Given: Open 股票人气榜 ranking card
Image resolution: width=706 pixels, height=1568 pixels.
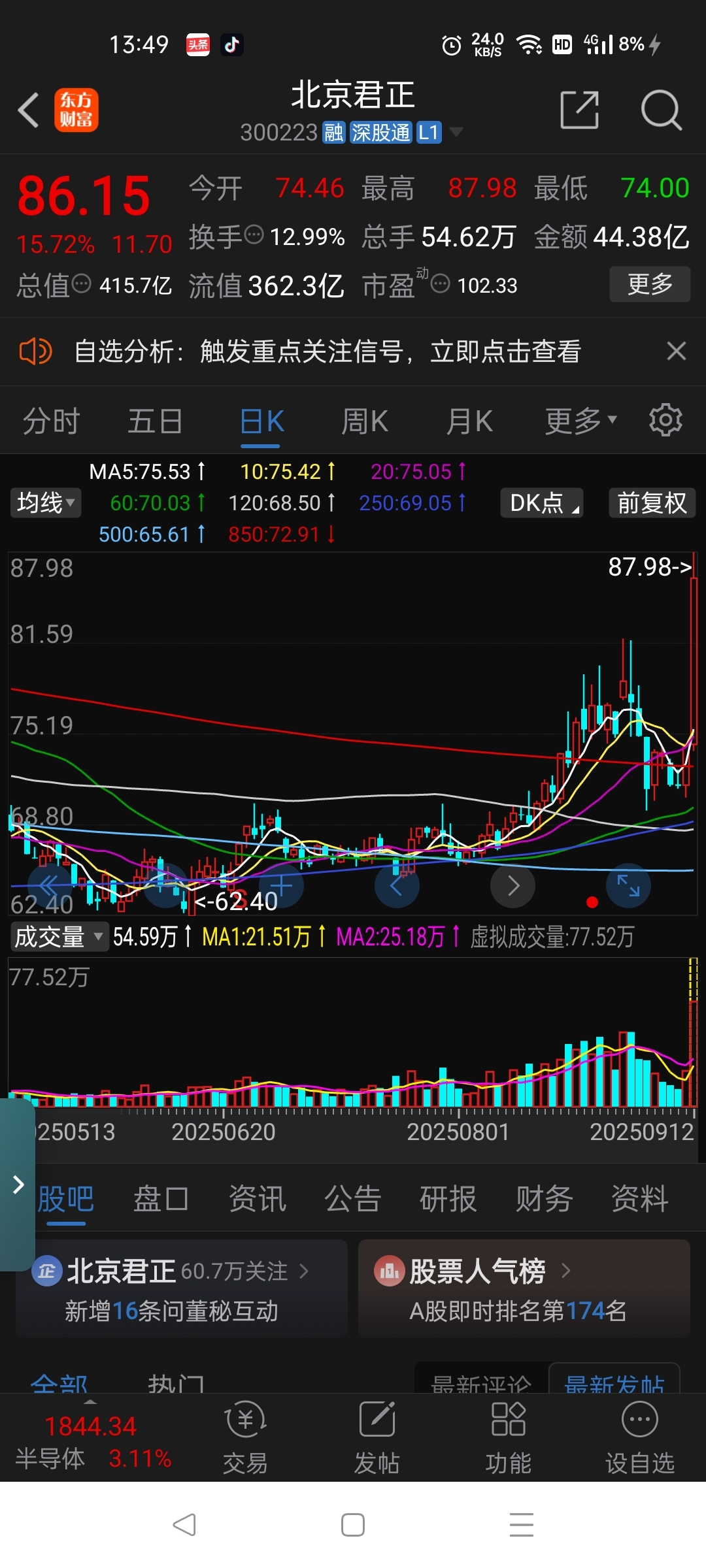Looking at the screenshot, I should [524, 1288].
